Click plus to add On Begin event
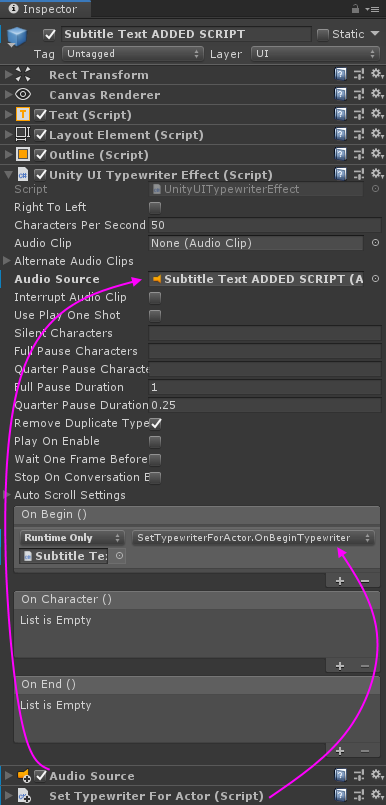This screenshot has height=805, width=386. pyautogui.click(x=340, y=581)
